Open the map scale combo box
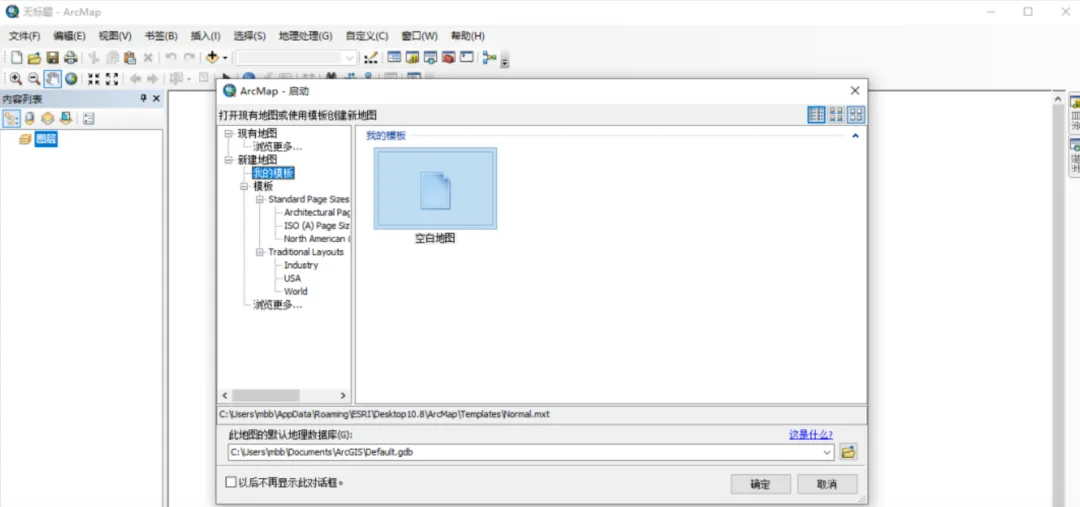The image size is (1080, 507). pos(296,58)
